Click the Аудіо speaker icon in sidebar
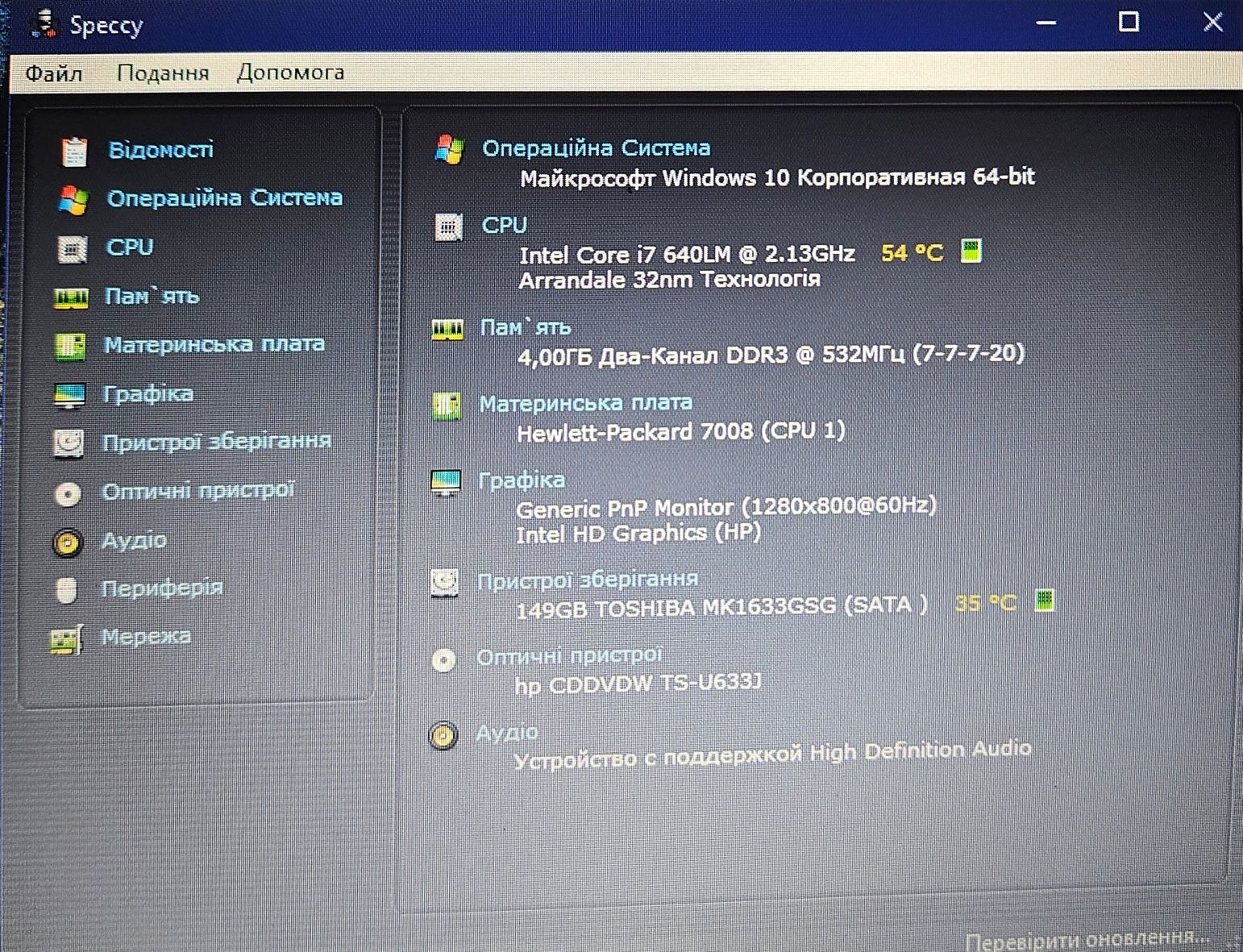This screenshot has height=952, width=1243. (68, 543)
